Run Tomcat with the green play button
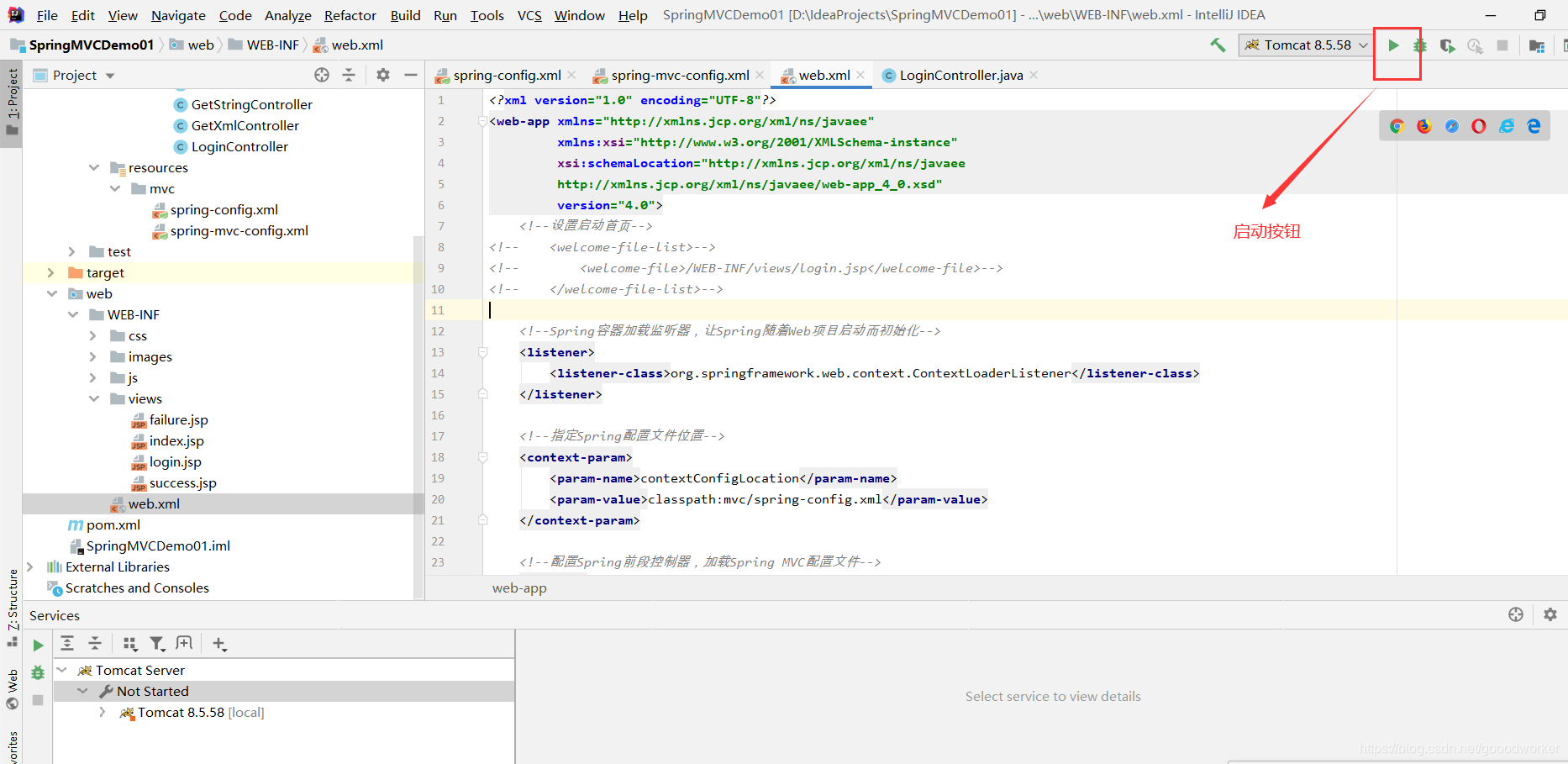The height and width of the screenshot is (764, 1568). tap(1393, 45)
